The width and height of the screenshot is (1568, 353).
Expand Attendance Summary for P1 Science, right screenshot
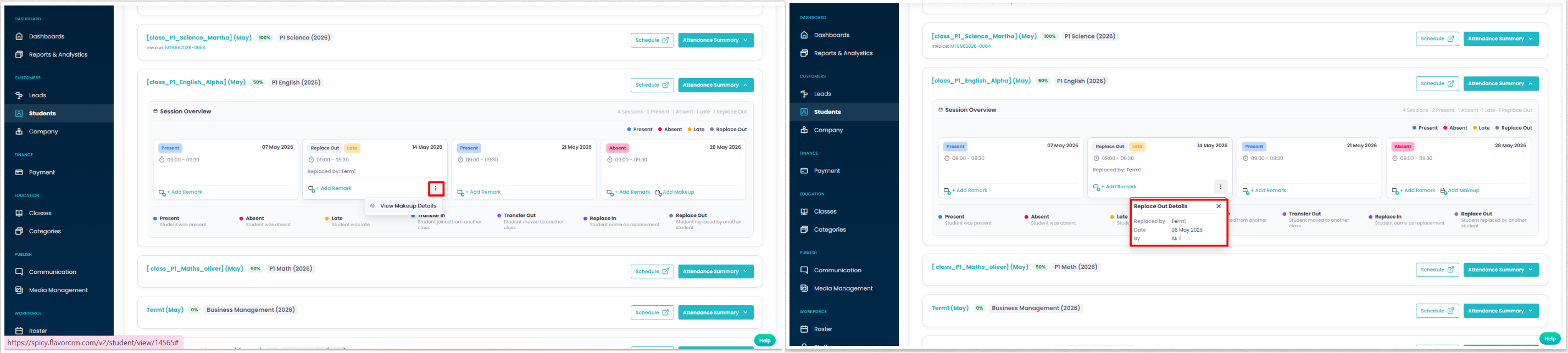click(1501, 39)
